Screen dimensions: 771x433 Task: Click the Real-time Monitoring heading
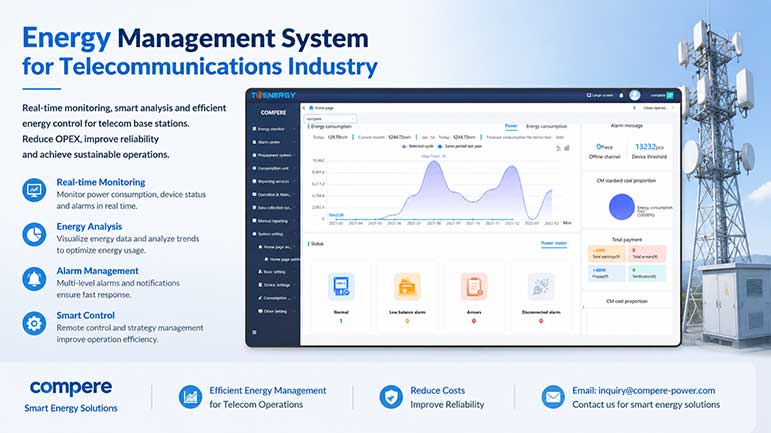tap(101, 182)
